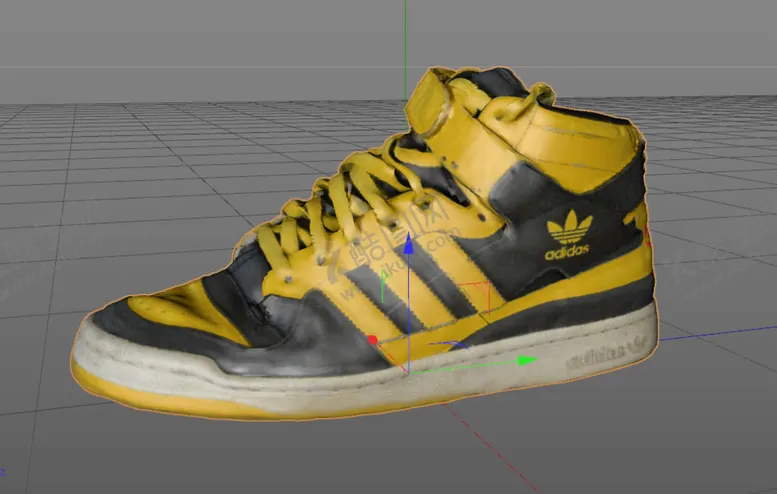Select the red square plane handle of gizmo

(x=475, y=298)
